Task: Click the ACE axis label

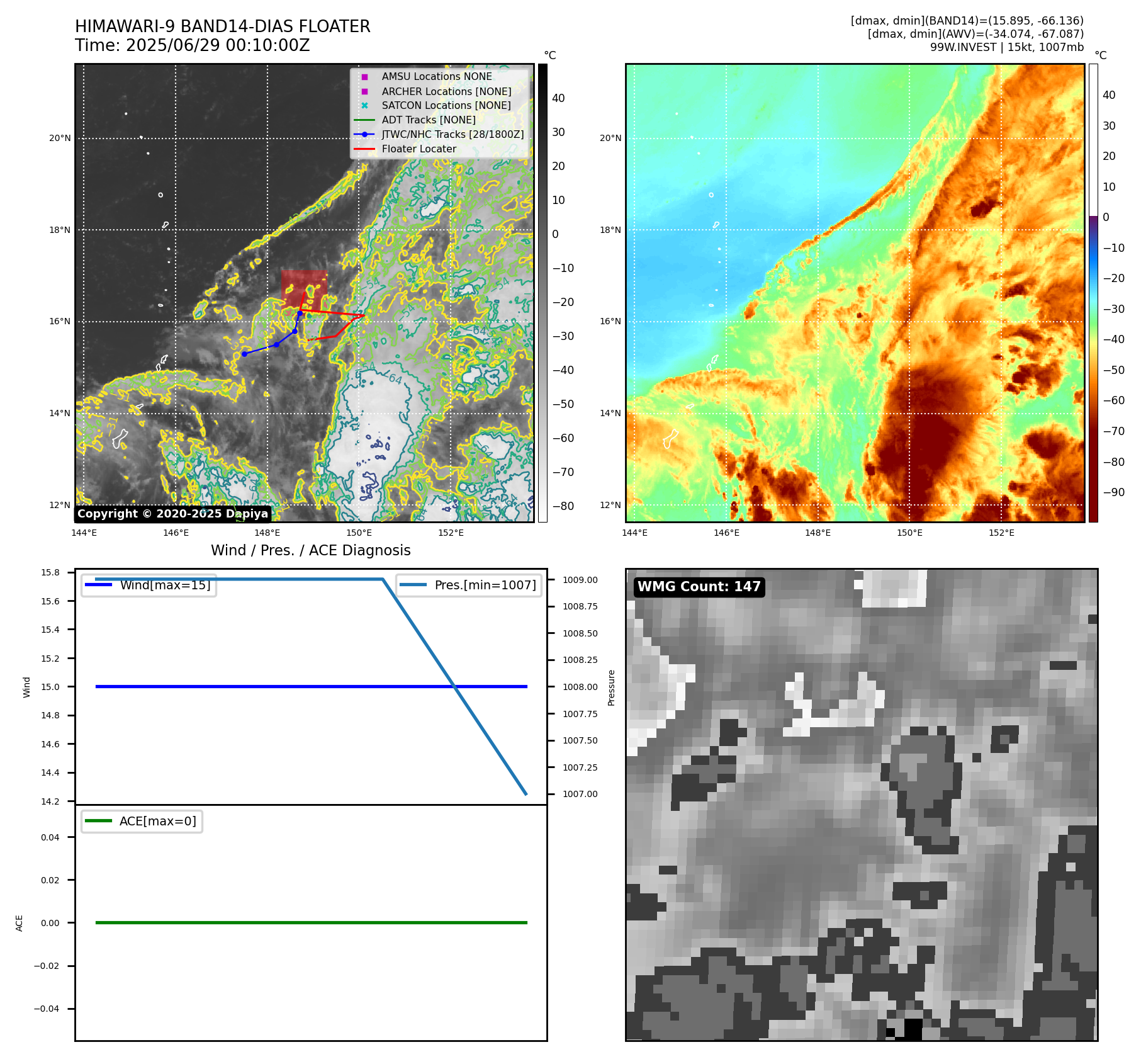Action: pos(20,923)
